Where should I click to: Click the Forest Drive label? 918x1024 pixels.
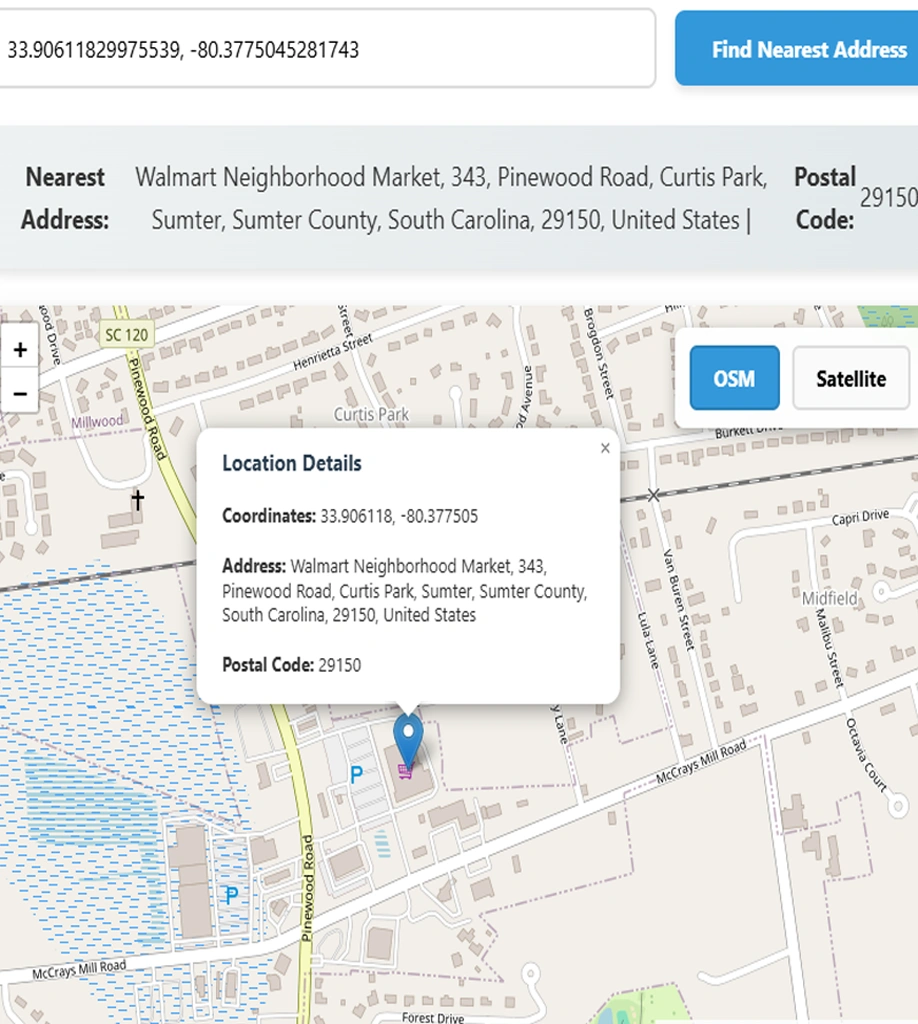pos(433,1017)
